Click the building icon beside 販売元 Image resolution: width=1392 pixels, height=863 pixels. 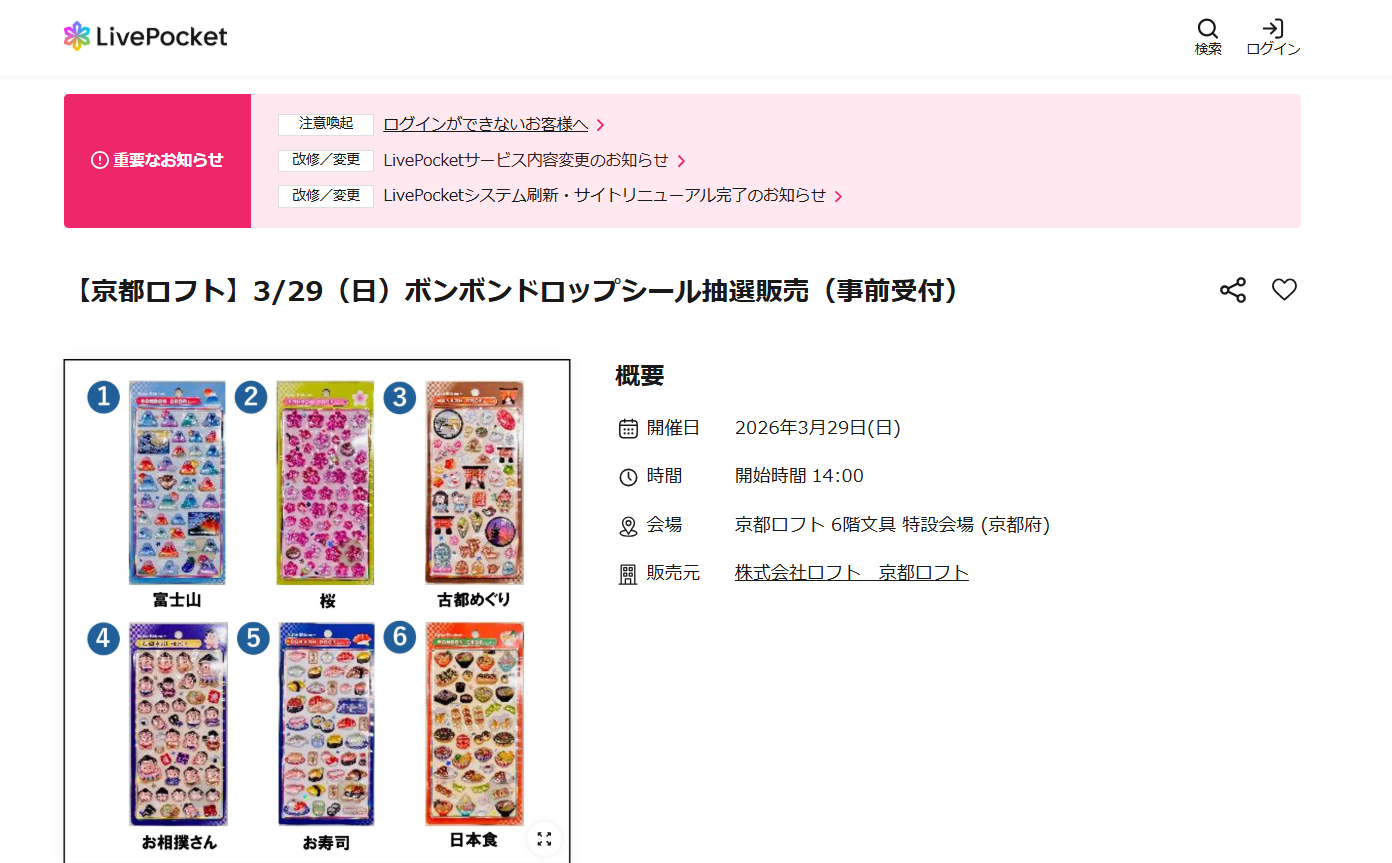click(628, 574)
